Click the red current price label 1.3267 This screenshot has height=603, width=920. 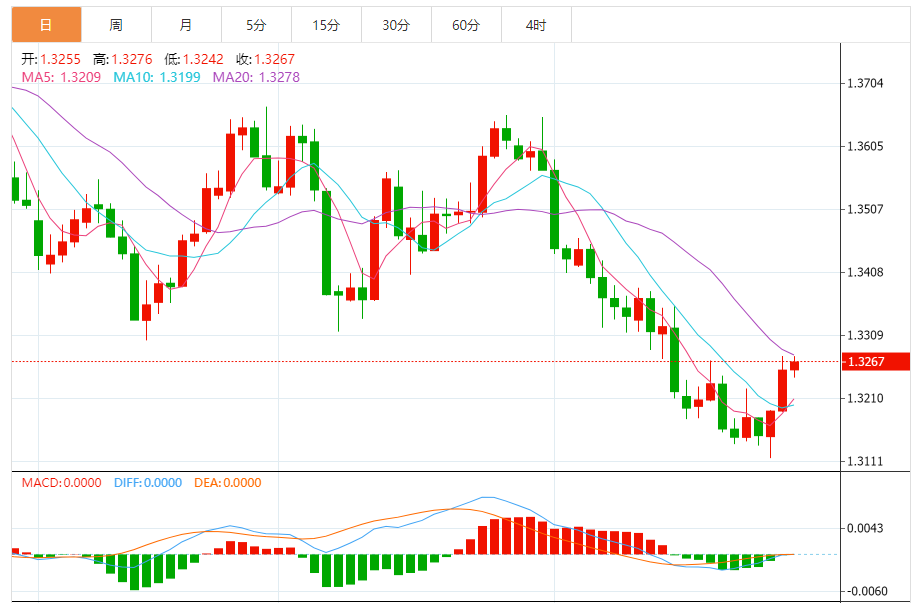[875, 361]
